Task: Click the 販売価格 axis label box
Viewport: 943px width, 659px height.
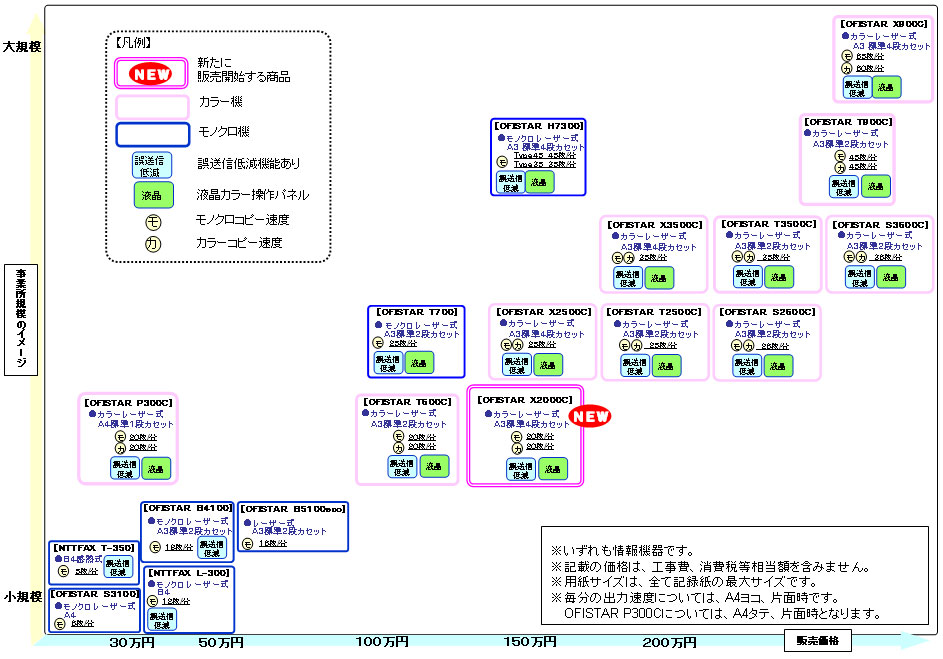Action: tap(818, 640)
